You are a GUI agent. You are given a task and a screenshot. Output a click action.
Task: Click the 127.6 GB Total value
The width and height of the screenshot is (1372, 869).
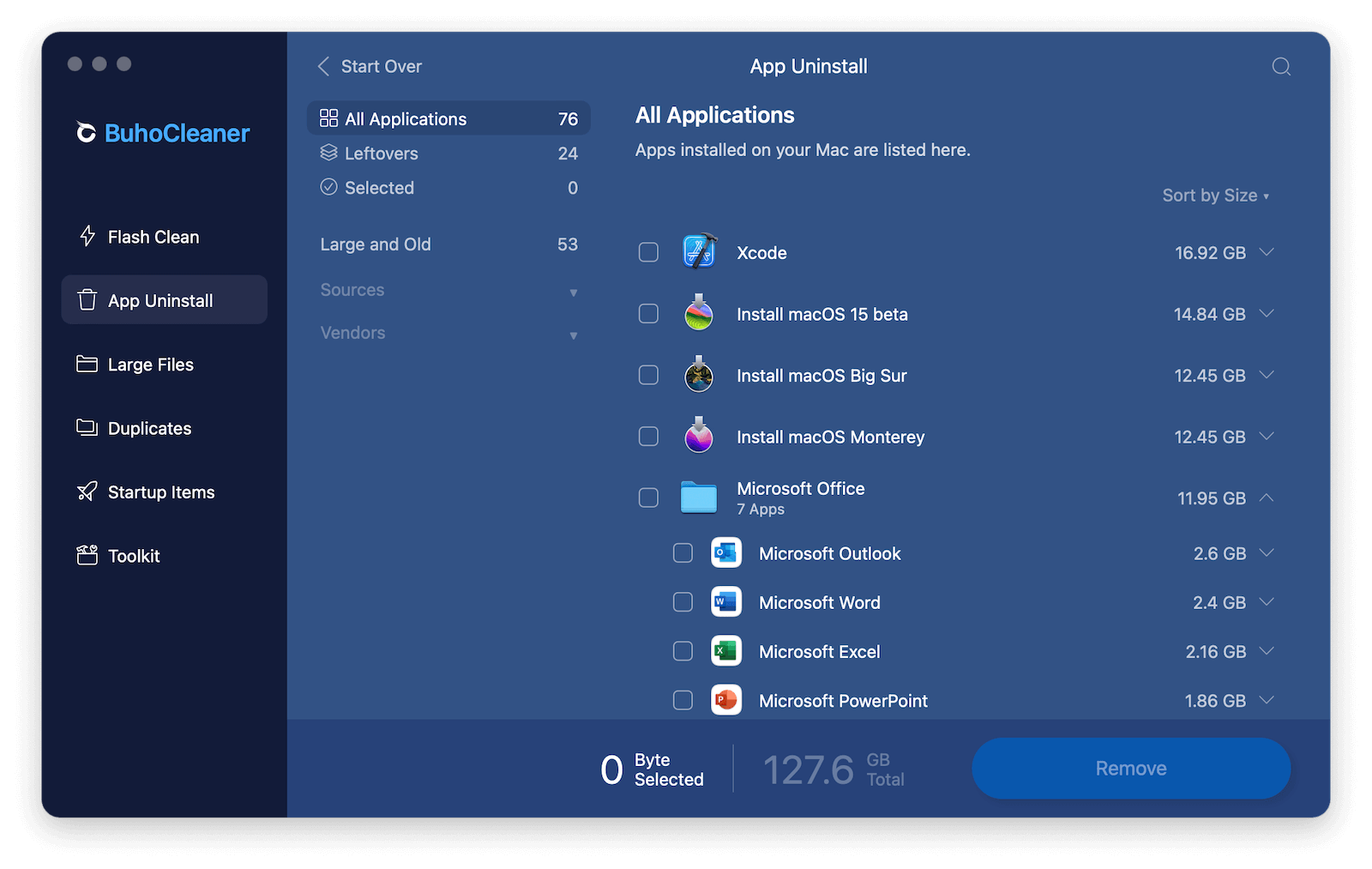(x=833, y=769)
